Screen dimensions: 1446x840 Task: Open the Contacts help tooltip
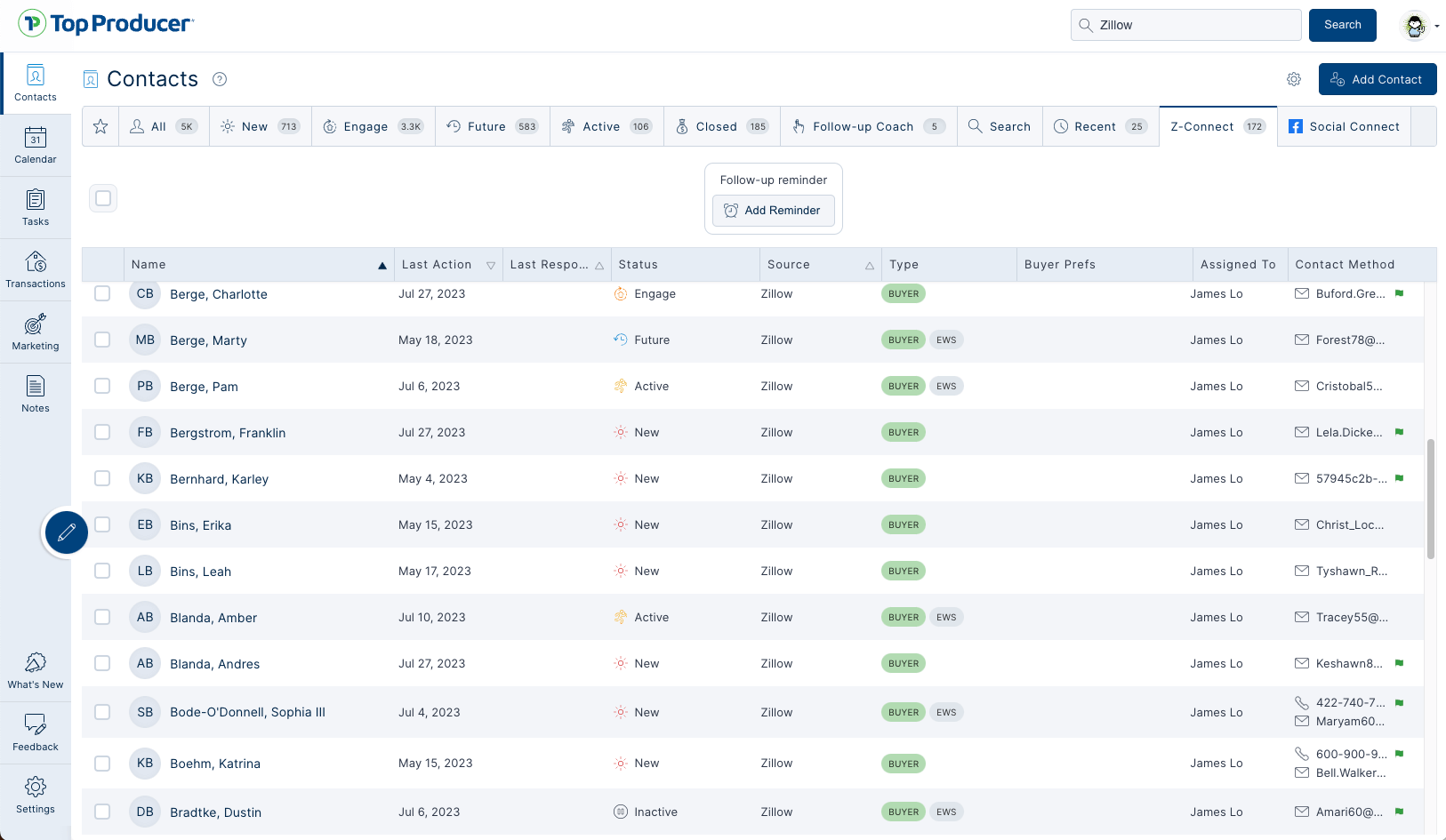[x=220, y=79]
